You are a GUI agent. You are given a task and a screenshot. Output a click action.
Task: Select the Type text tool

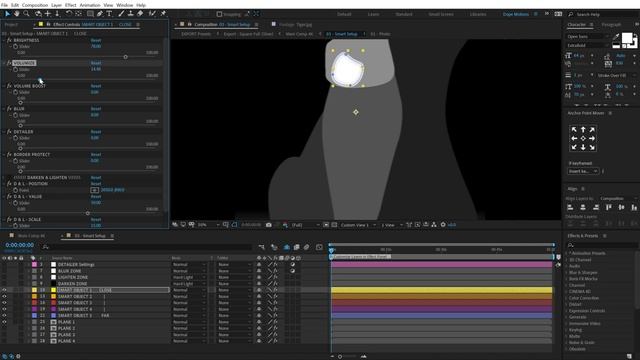[109, 14]
